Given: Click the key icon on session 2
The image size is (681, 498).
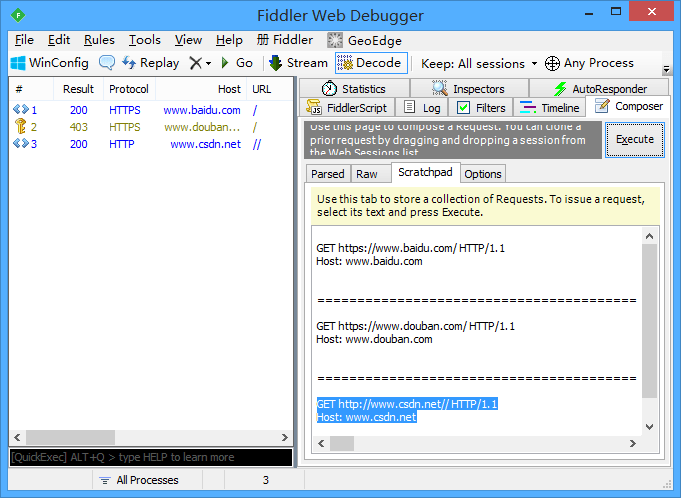Looking at the screenshot, I should [x=20, y=126].
